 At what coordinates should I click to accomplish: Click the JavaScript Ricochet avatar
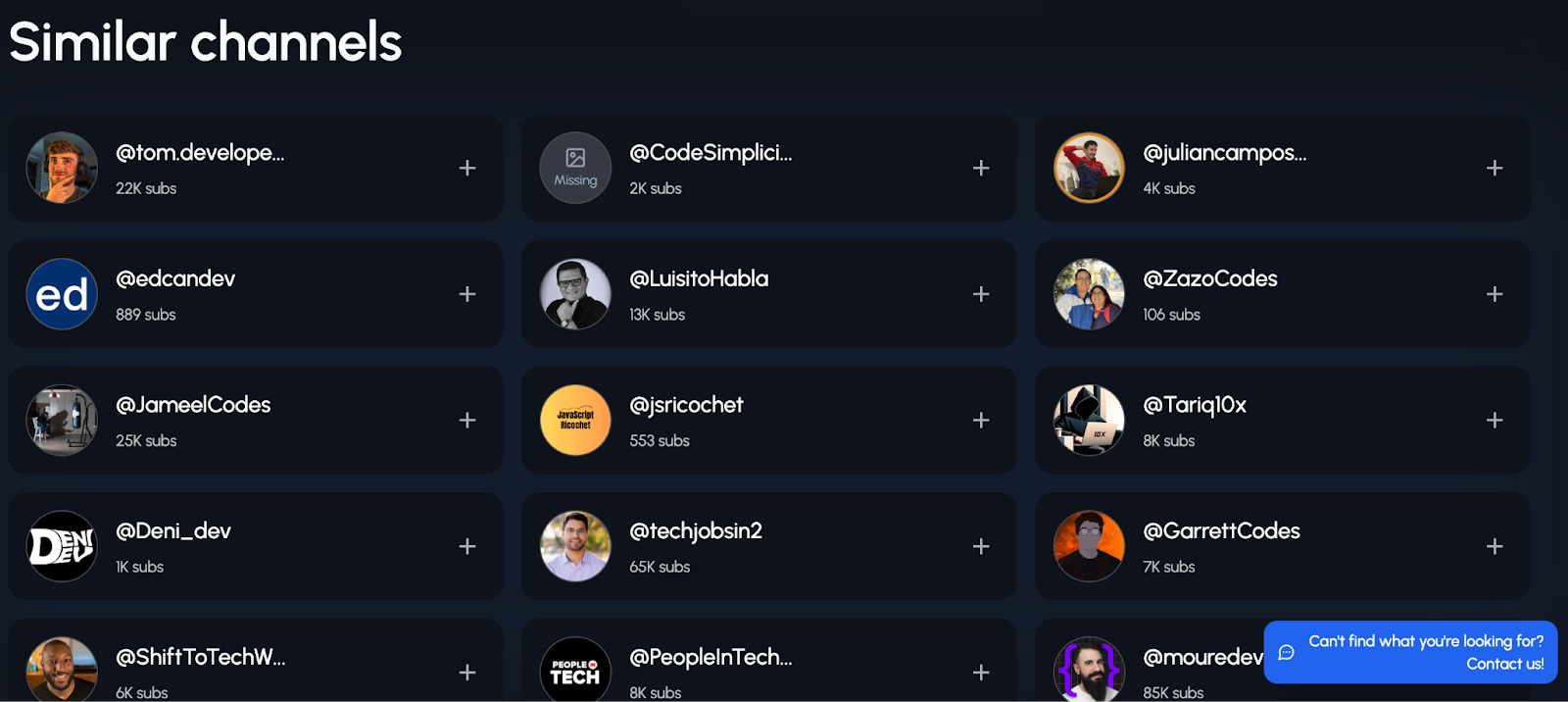click(575, 420)
